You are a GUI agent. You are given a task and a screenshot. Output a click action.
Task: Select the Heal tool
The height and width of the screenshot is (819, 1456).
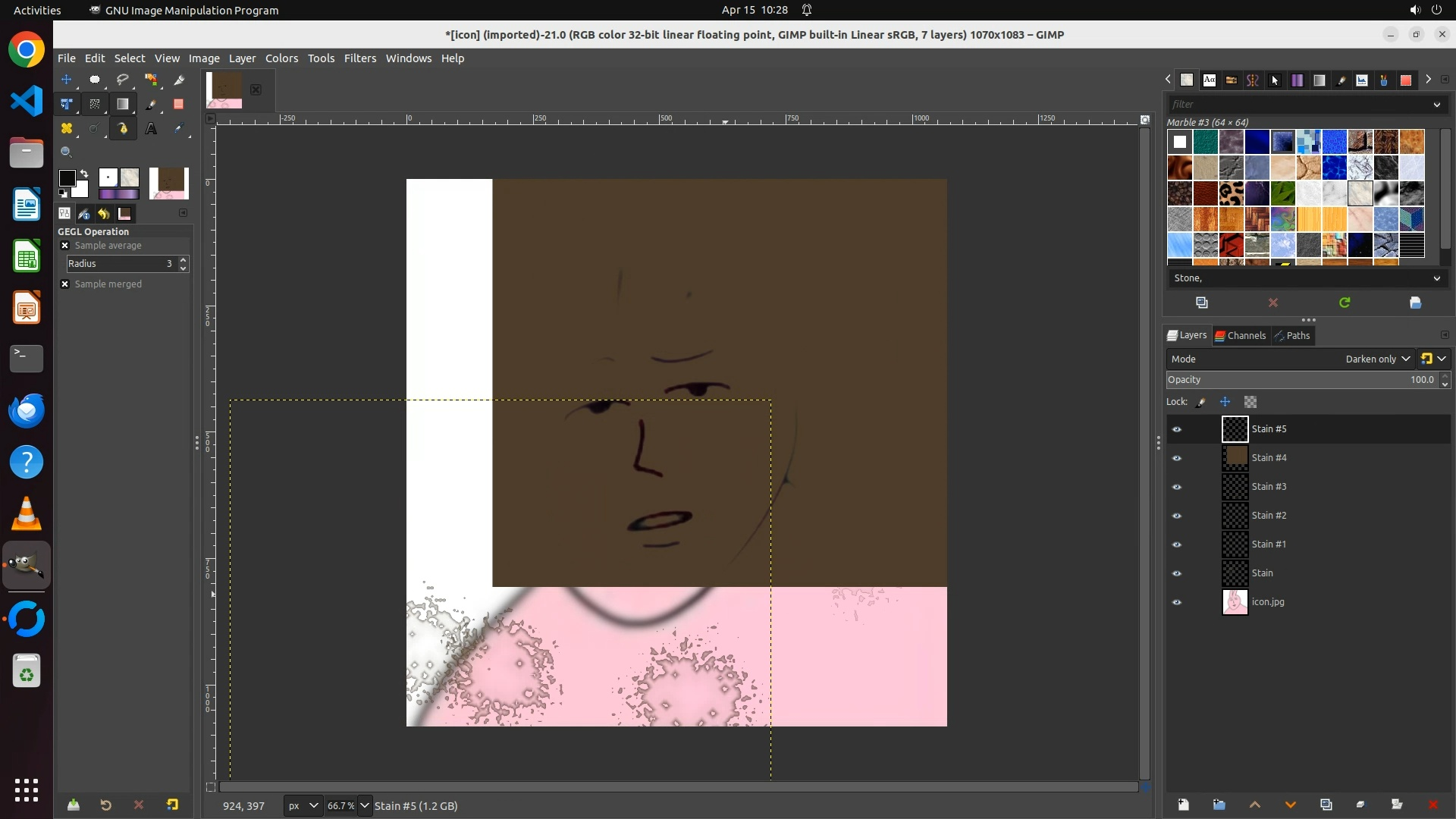click(x=67, y=129)
